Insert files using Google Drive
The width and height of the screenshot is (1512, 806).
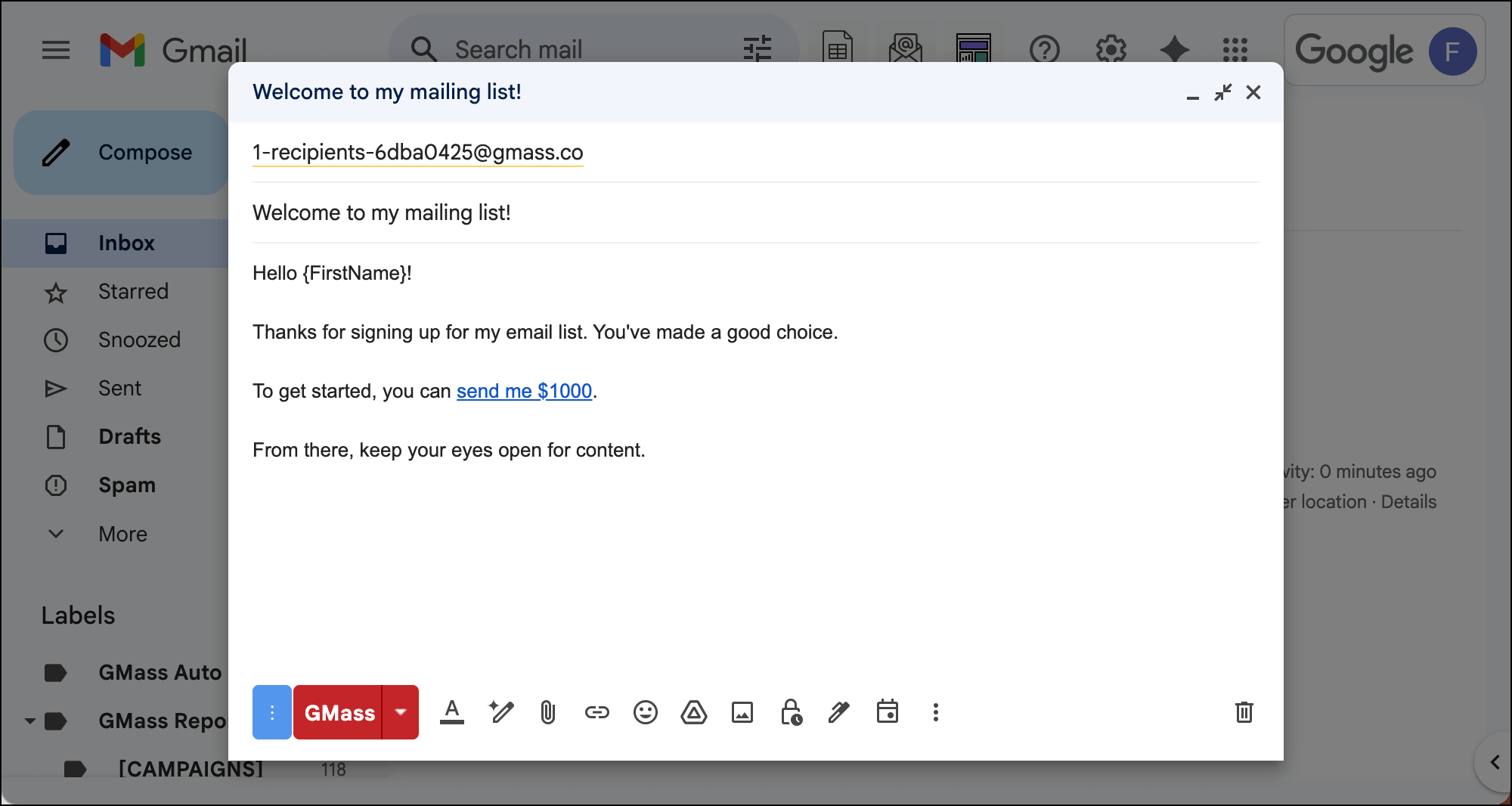693,712
